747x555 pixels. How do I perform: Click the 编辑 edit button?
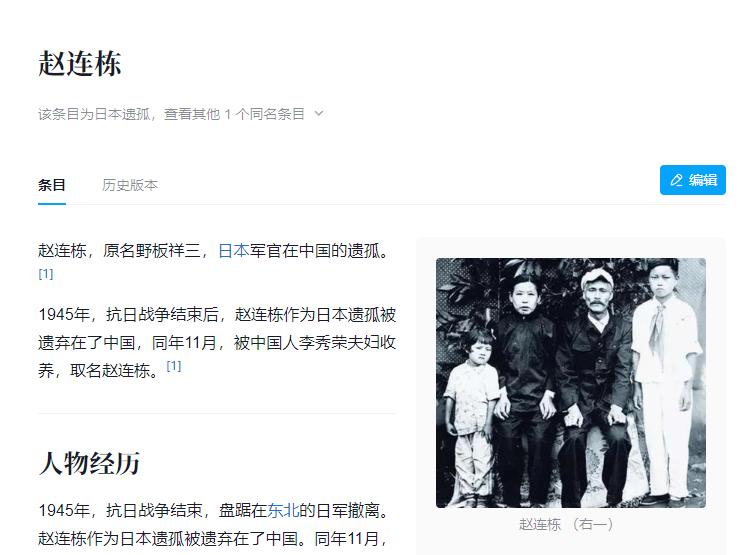[693, 180]
